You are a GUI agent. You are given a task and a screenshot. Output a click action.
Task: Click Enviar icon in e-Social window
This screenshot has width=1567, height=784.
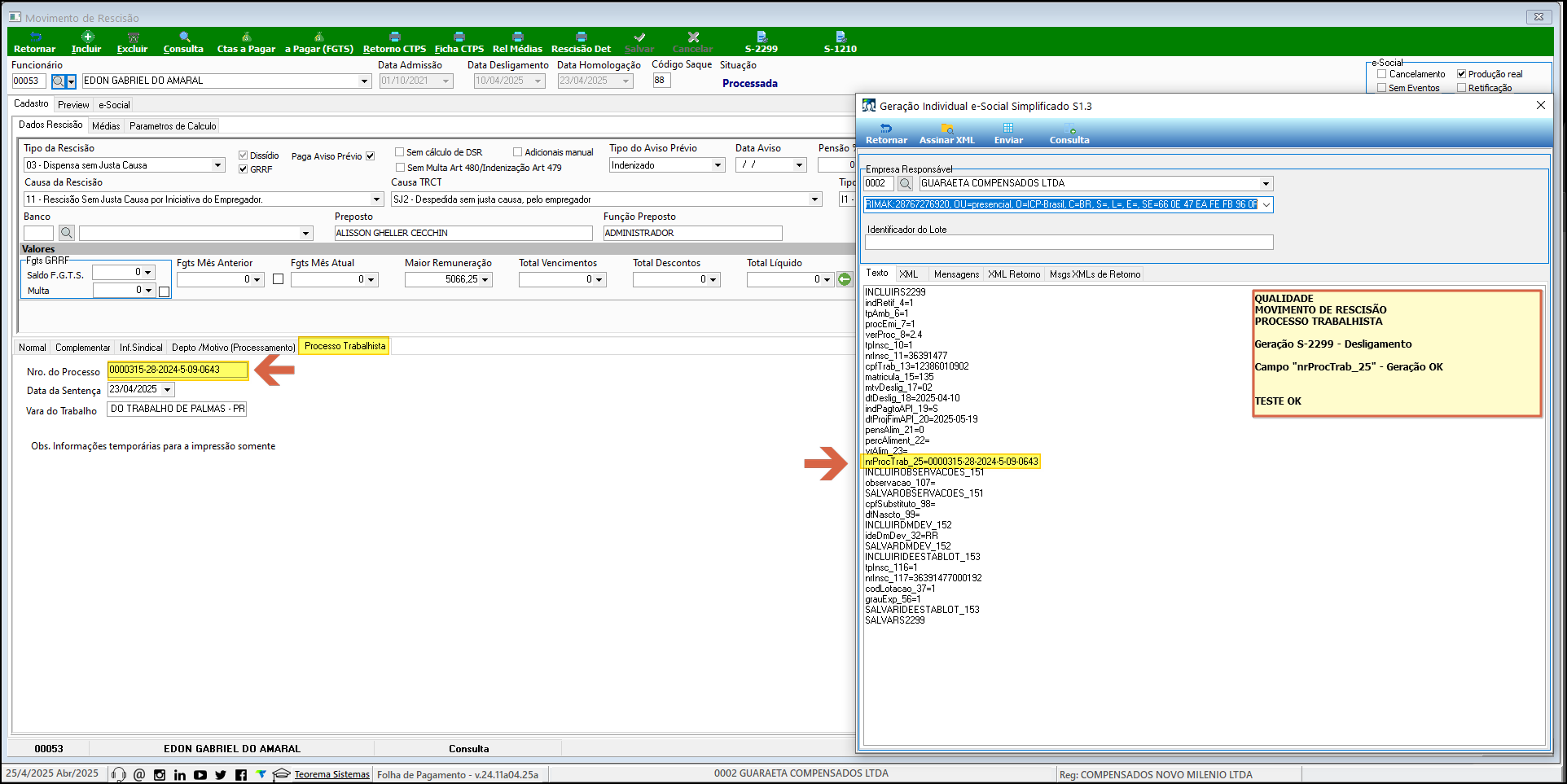point(1008,129)
